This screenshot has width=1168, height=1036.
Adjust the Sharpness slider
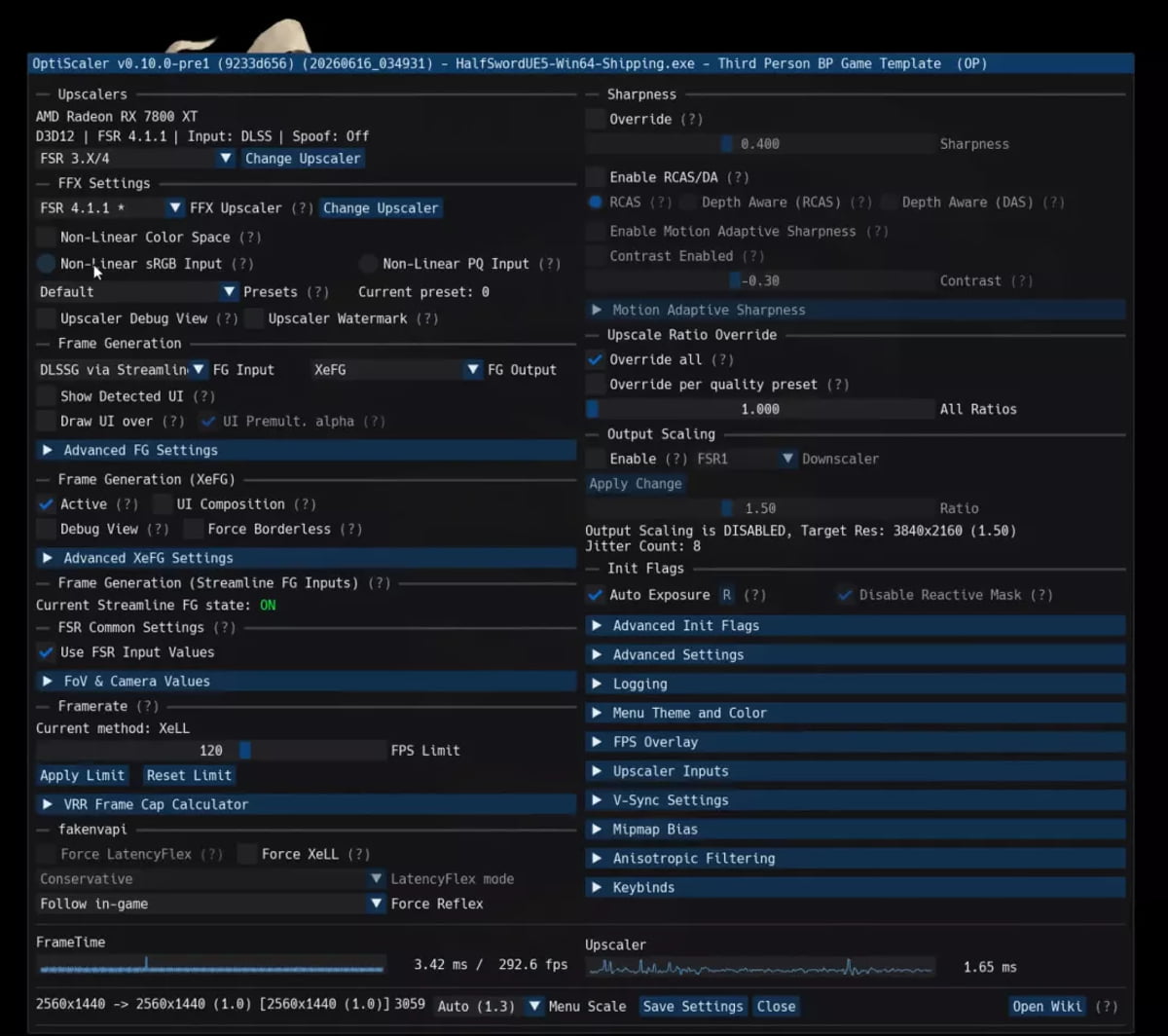[760, 143]
